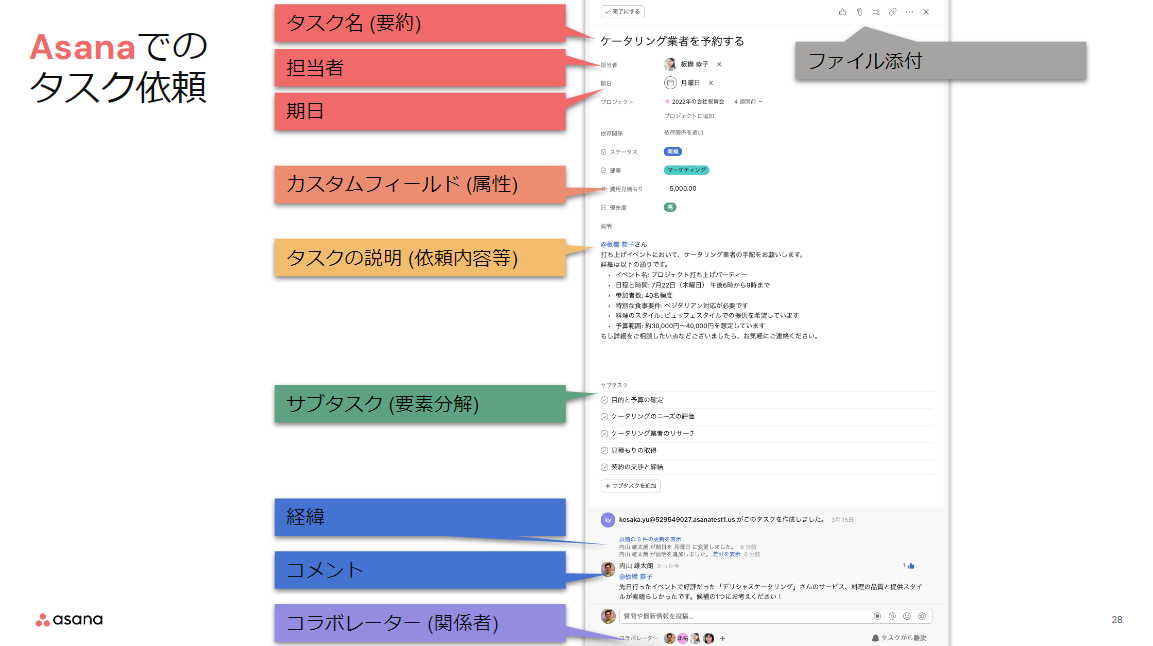This screenshot has width=1153, height=646.
Task: Like 内山's comment with its thumbs-up
Action: tap(910, 566)
